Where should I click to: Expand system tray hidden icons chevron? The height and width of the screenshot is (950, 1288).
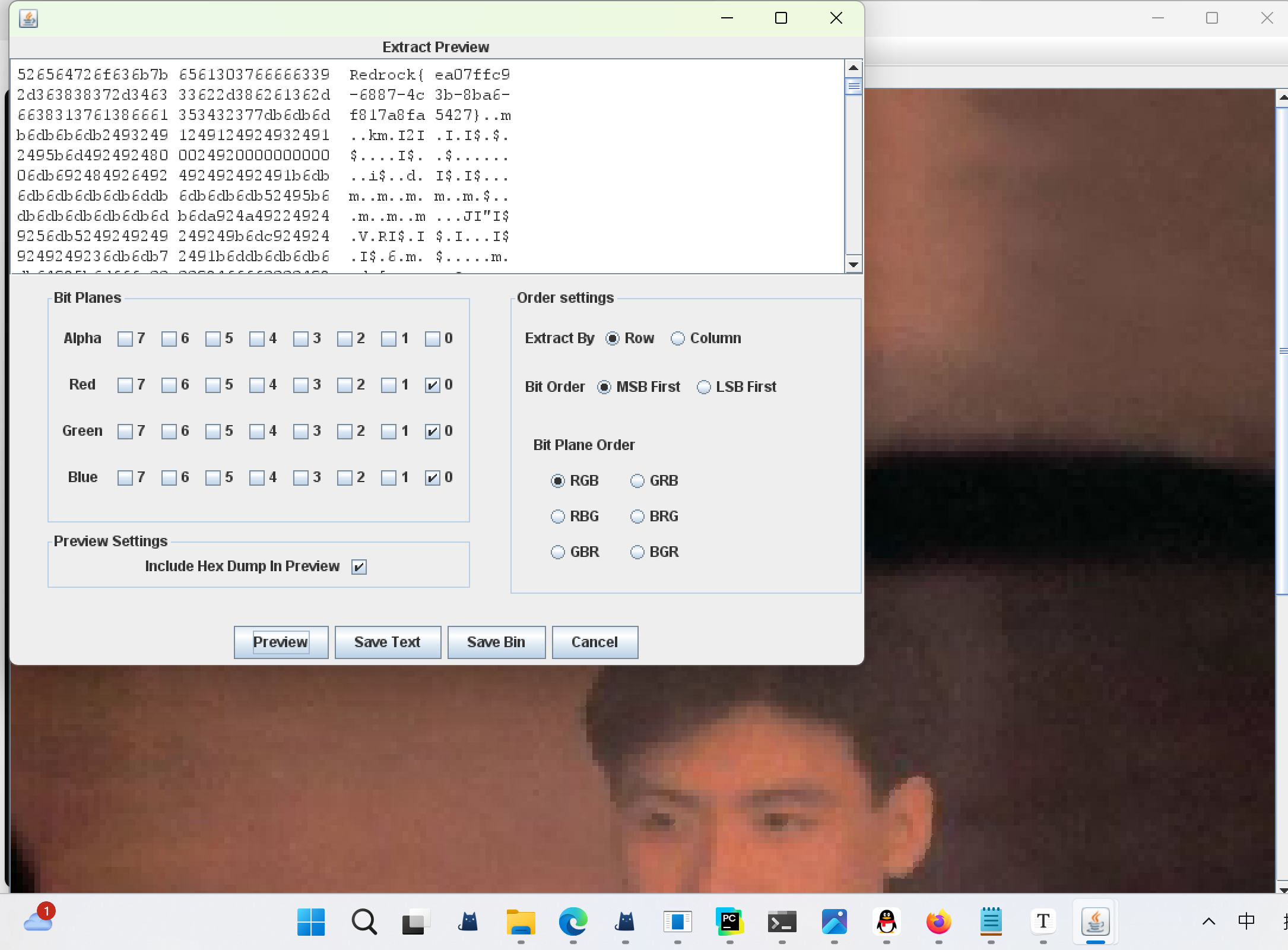(x=1208, y=922)
